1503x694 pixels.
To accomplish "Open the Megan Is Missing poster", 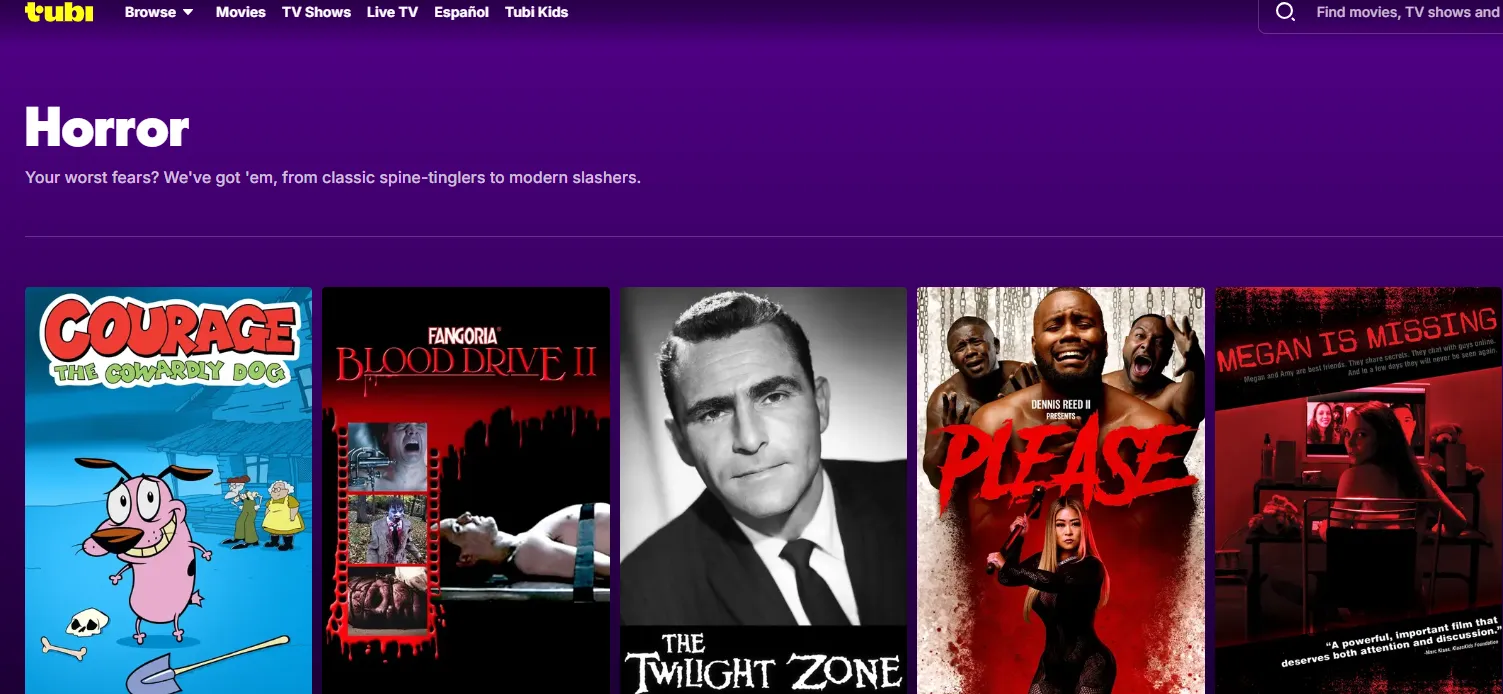I will tap(1358, 490).
